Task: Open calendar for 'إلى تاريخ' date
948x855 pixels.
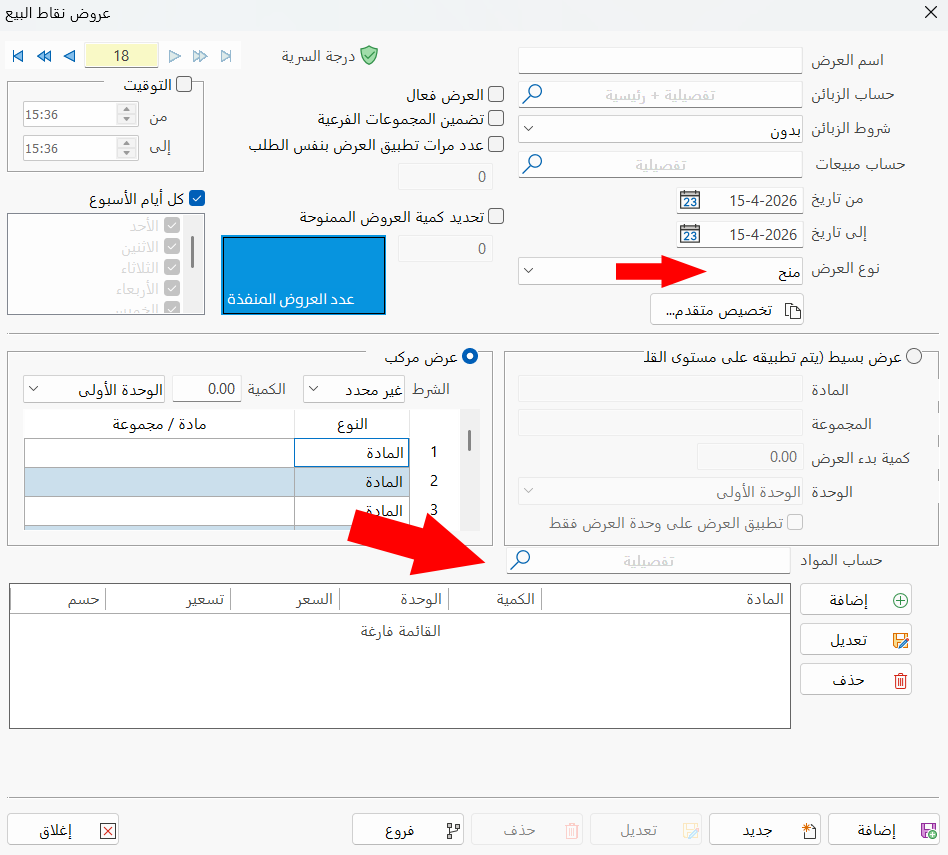Action: coord(690,234)
